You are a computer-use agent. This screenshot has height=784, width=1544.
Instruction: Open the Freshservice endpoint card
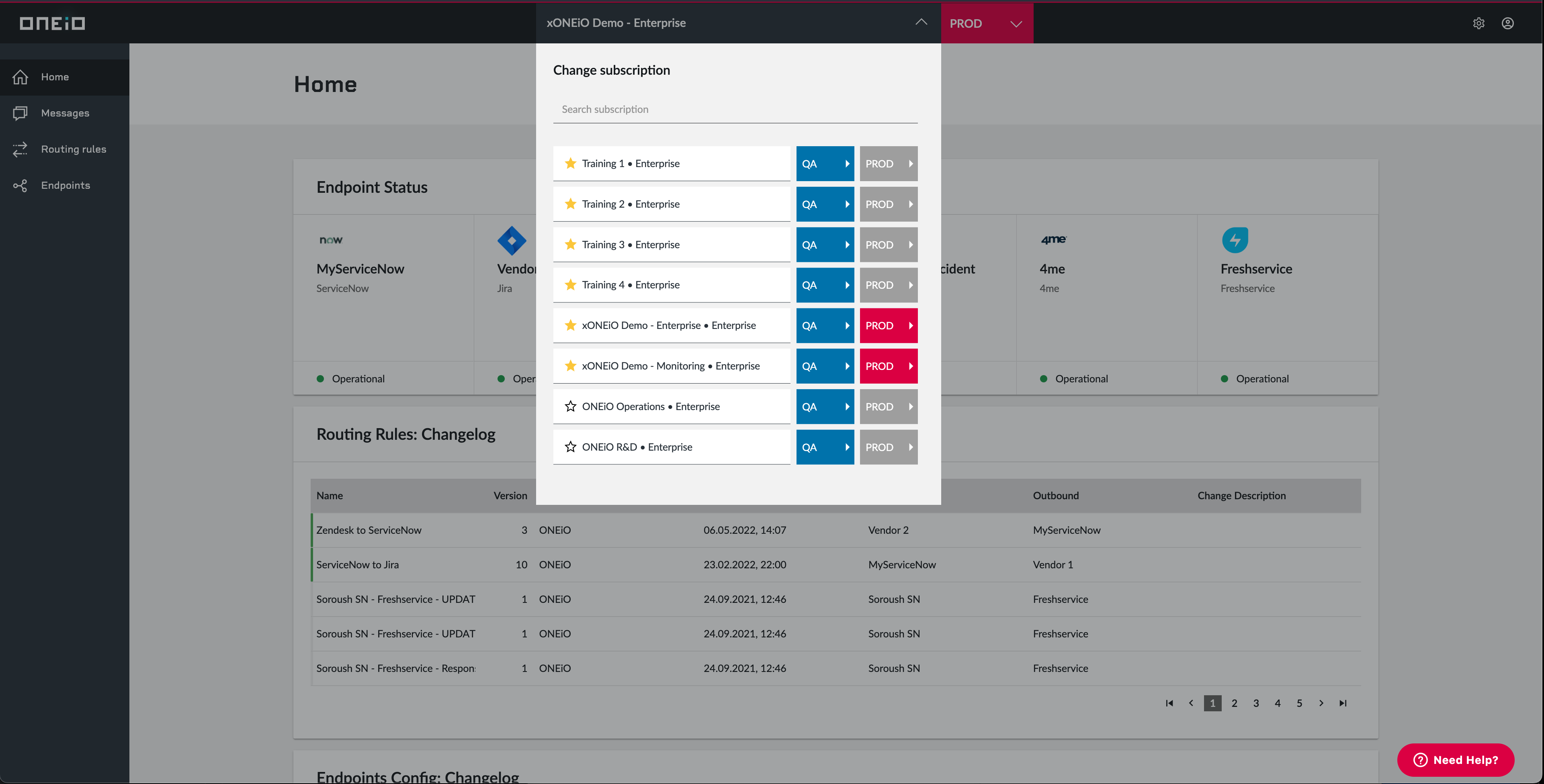pos(1288,305)
